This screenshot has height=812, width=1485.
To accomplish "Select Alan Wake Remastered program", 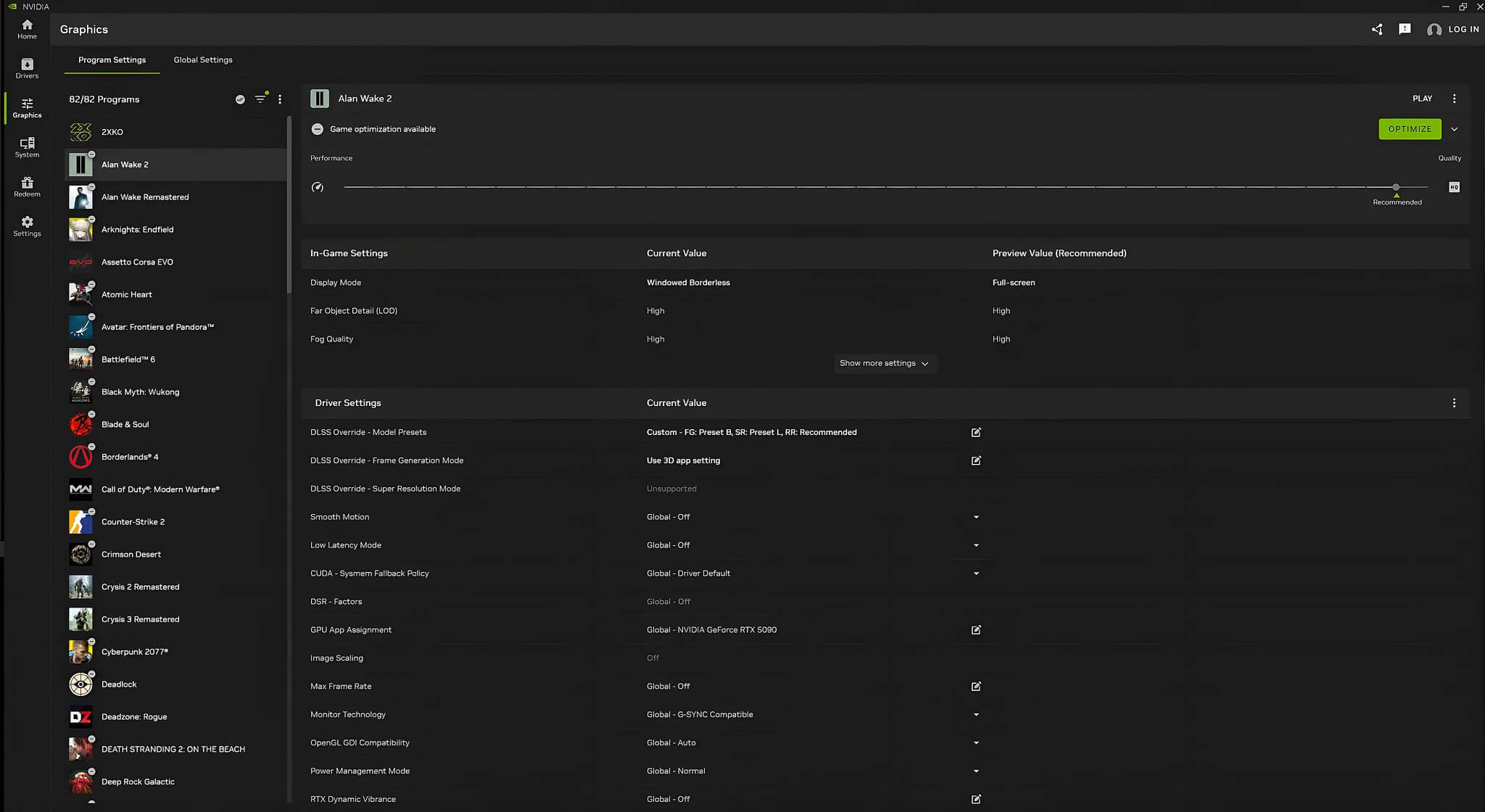I will click(175, 197).
